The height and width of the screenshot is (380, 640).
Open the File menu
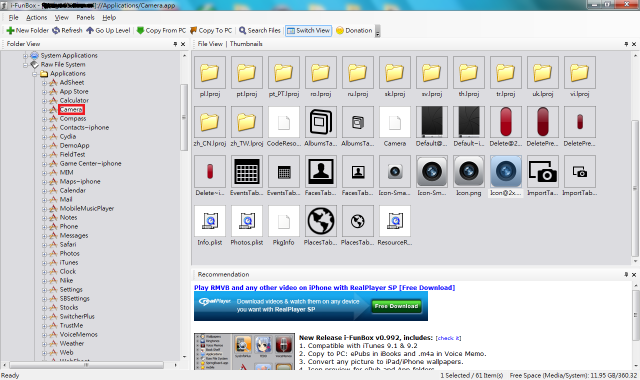point(13,18)
